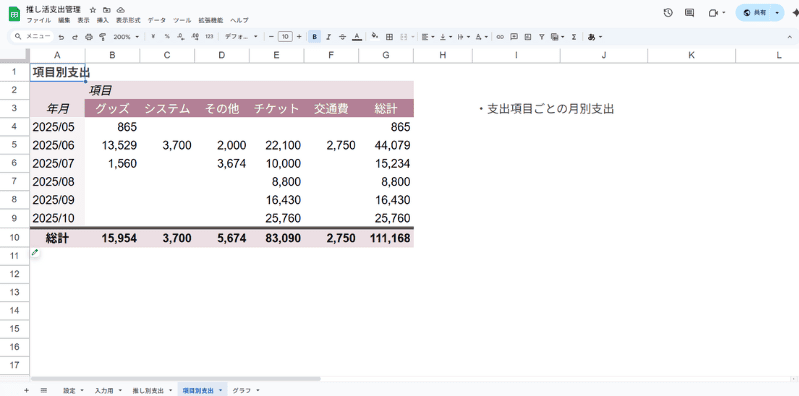Print the spreadsheet with printer icon
Viewport: 799px width, 396px height.
[89, 37]
